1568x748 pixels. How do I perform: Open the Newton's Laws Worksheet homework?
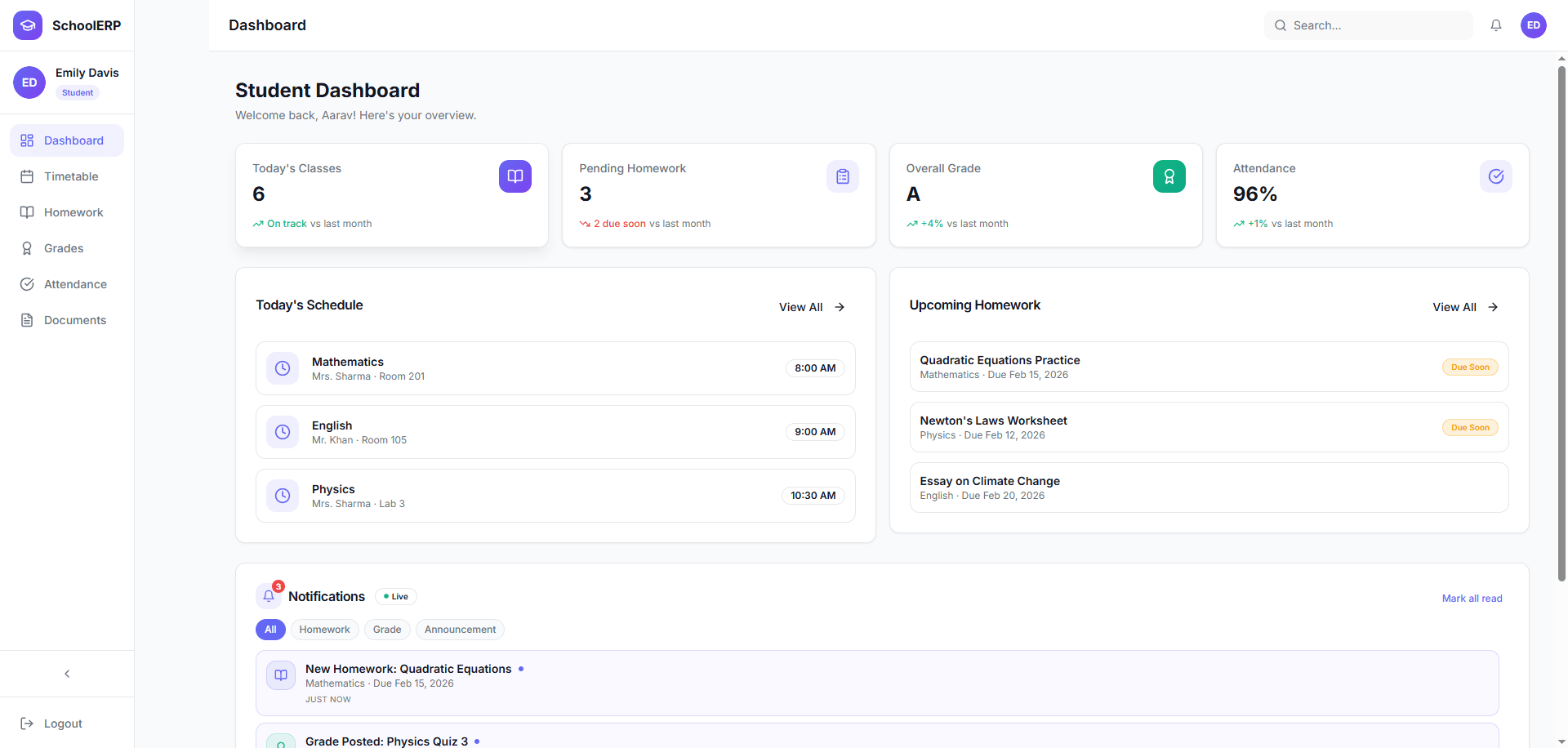1209,427
